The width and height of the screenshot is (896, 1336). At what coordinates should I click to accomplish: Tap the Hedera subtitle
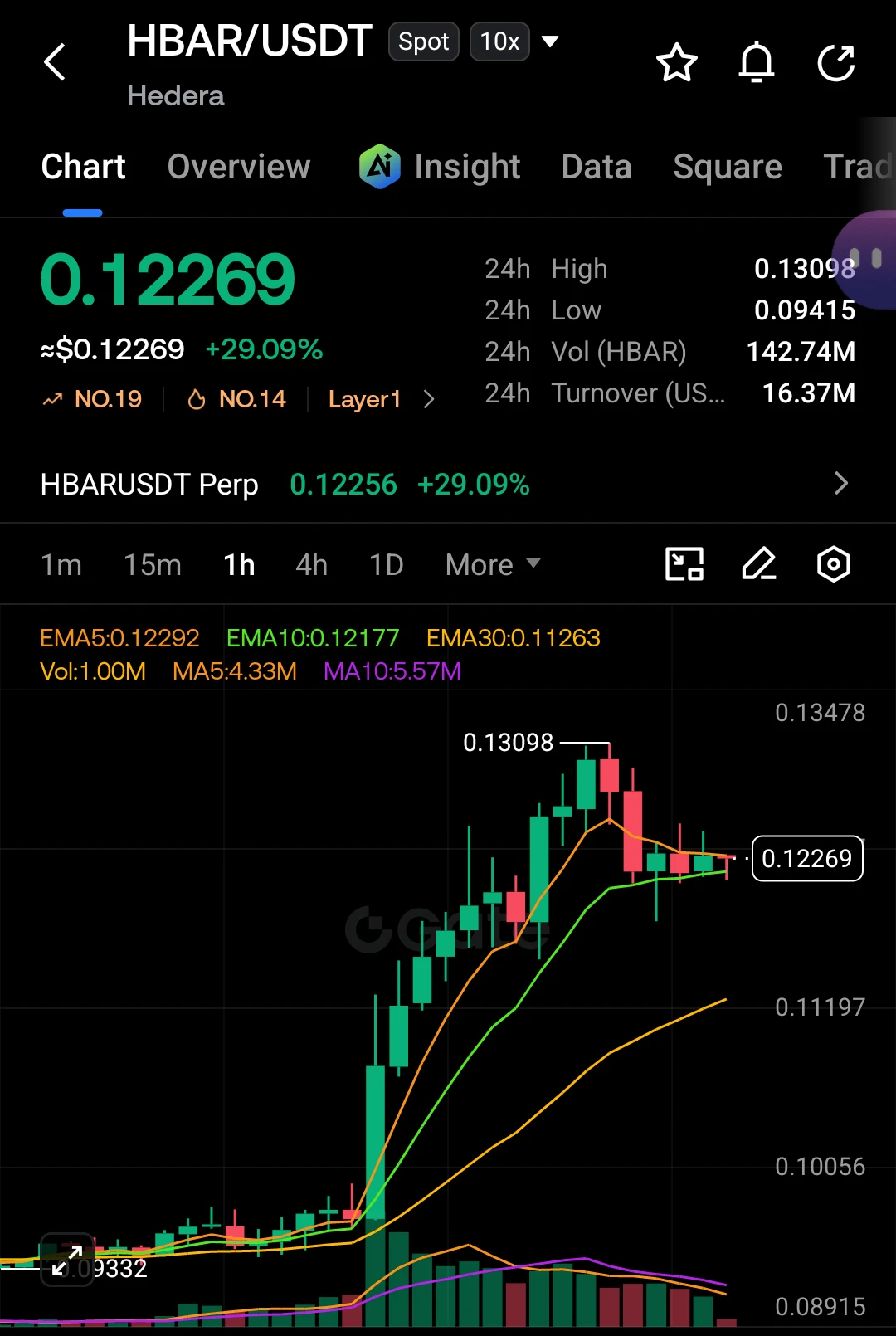coord(176,95)
